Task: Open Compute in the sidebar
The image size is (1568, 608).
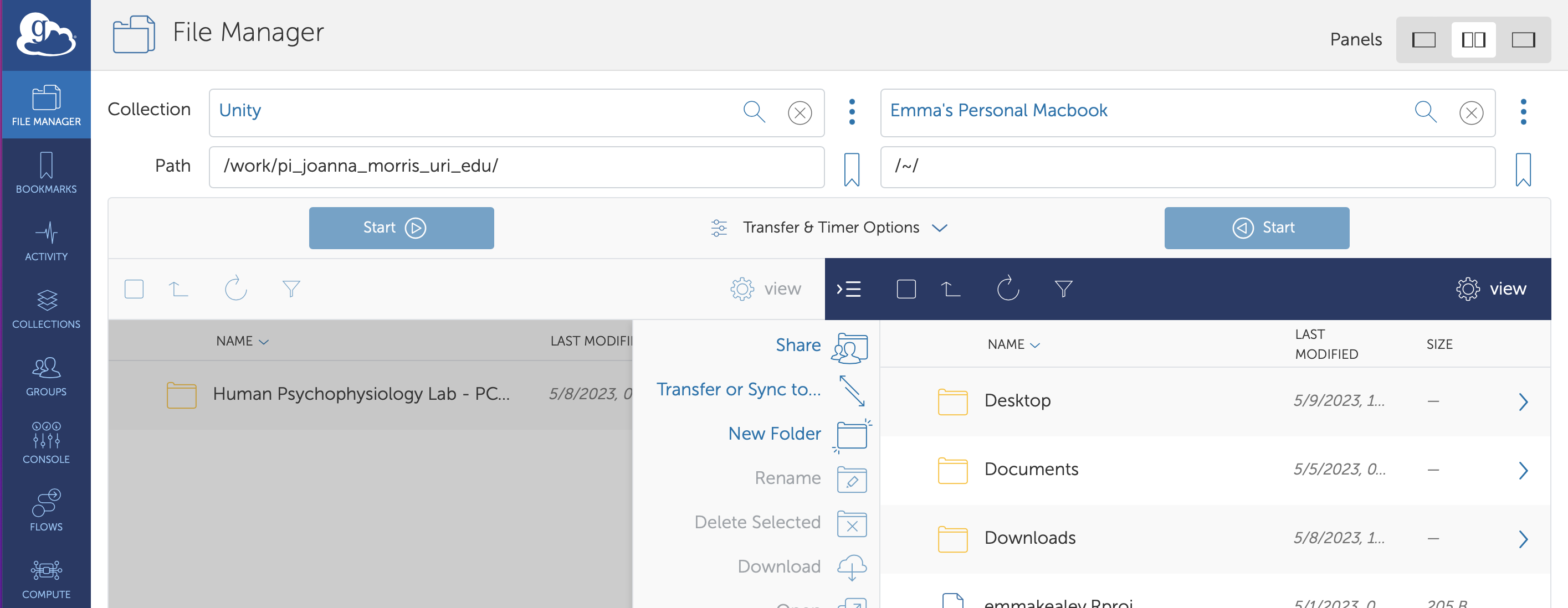Action: click(x=46, y=578)
